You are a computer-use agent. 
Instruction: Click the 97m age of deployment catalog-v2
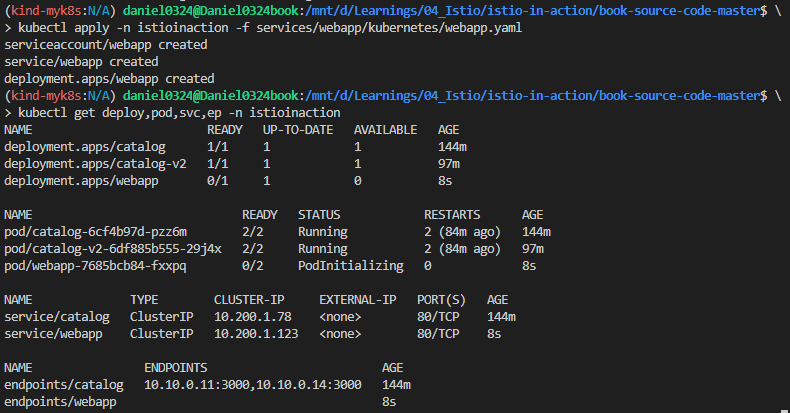click(x=448, y=164)
